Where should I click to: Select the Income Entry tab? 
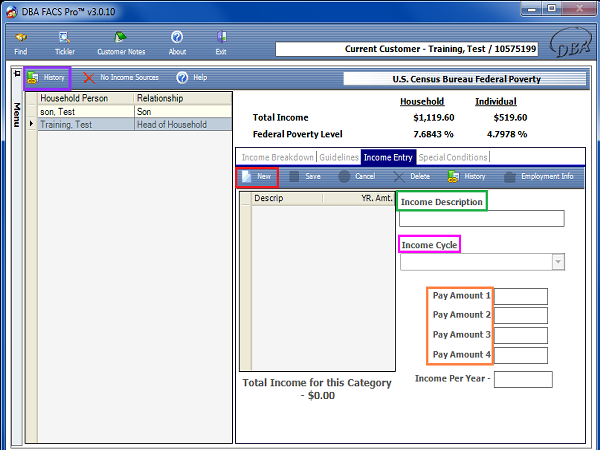click(x=388, y=157)
